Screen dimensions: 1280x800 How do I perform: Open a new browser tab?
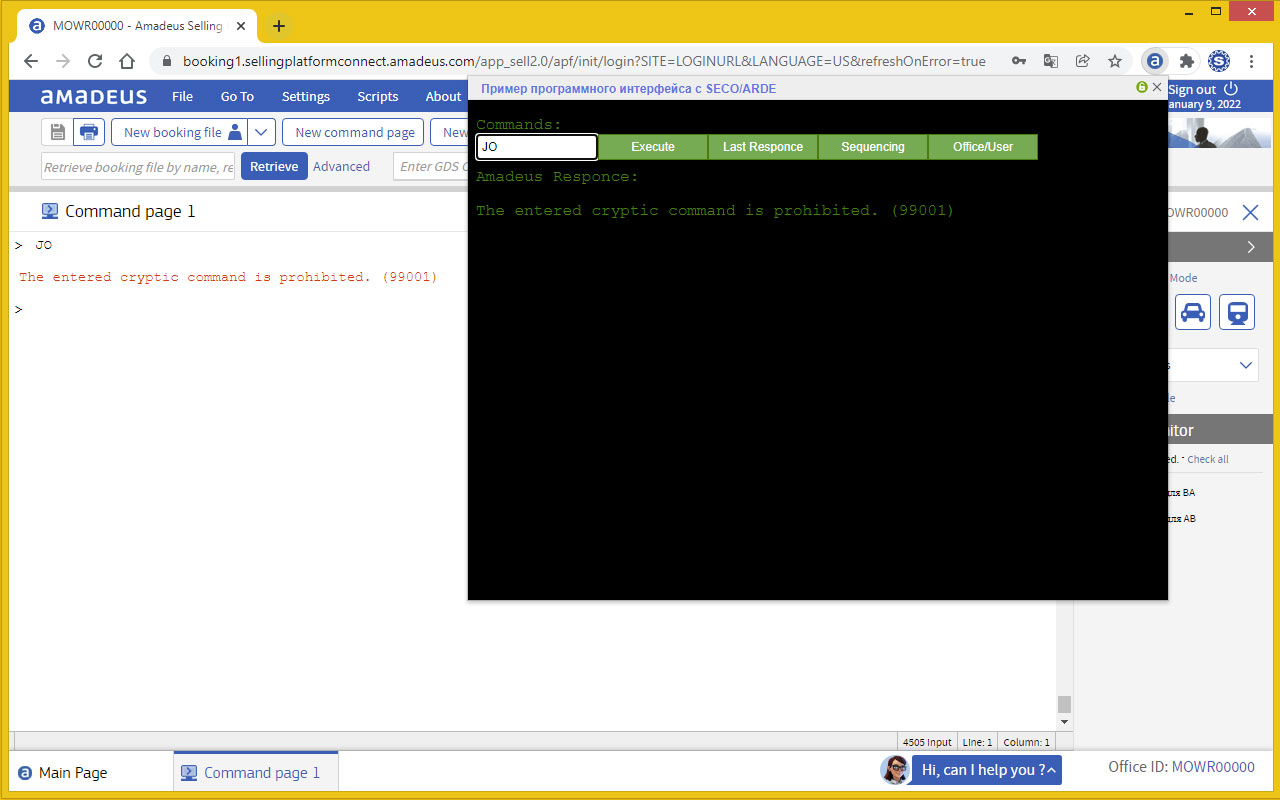[279, 26]
